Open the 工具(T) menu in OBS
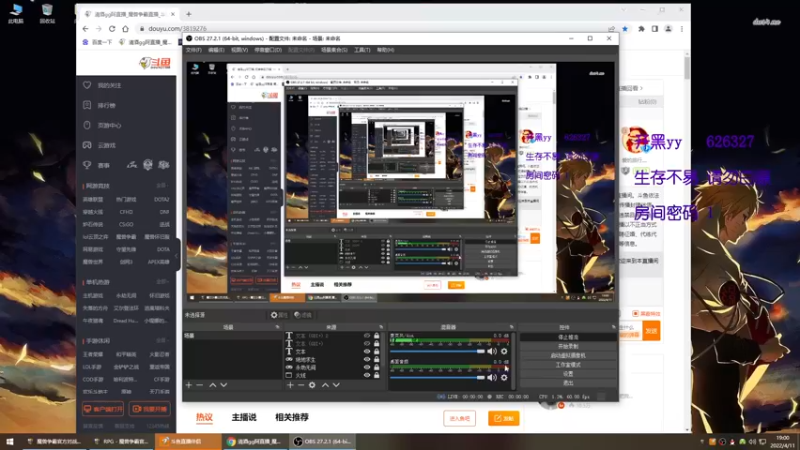The width and height of the screenshot is (800, 450). pyautogui.click(x=362, y=50)
